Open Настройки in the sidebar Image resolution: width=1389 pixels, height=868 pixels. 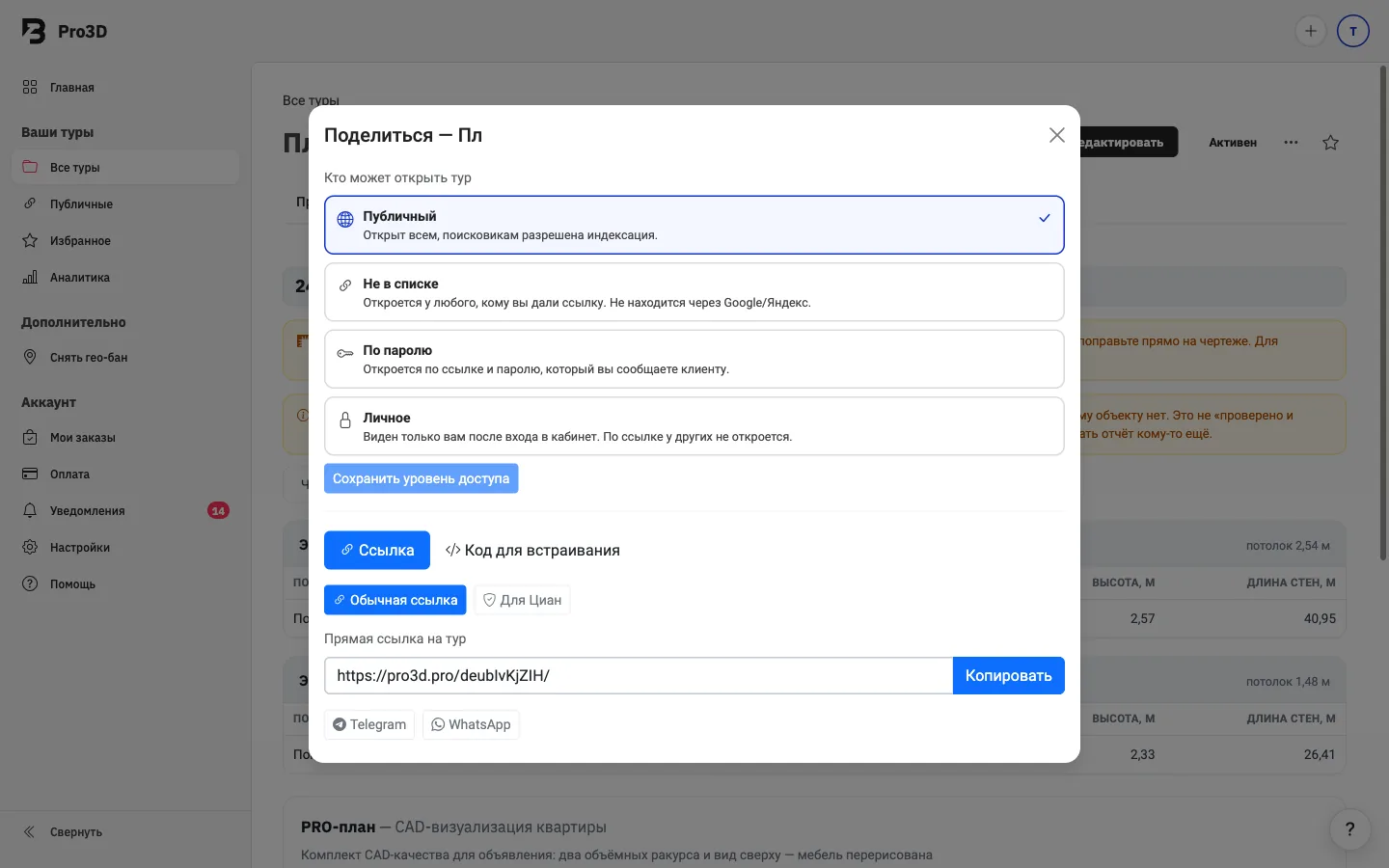click(x=125, y=547)
